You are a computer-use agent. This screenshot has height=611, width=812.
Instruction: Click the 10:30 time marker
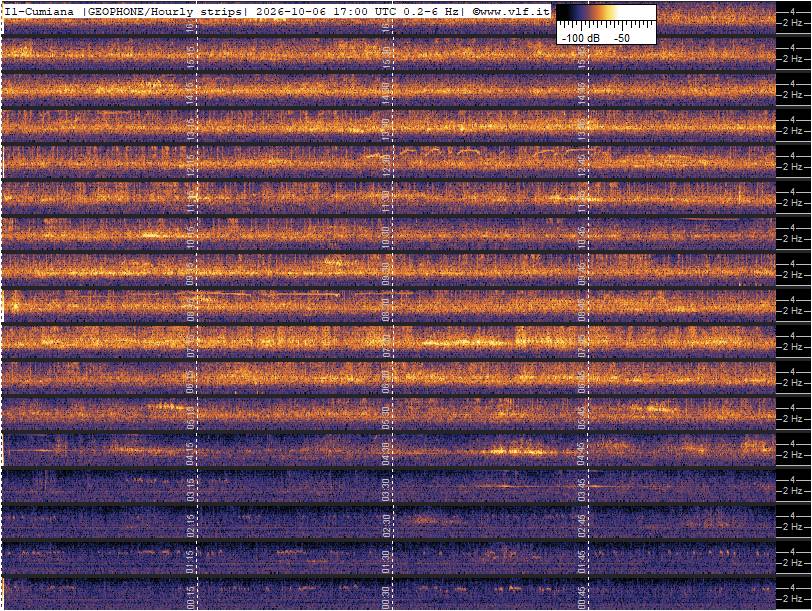386,238
